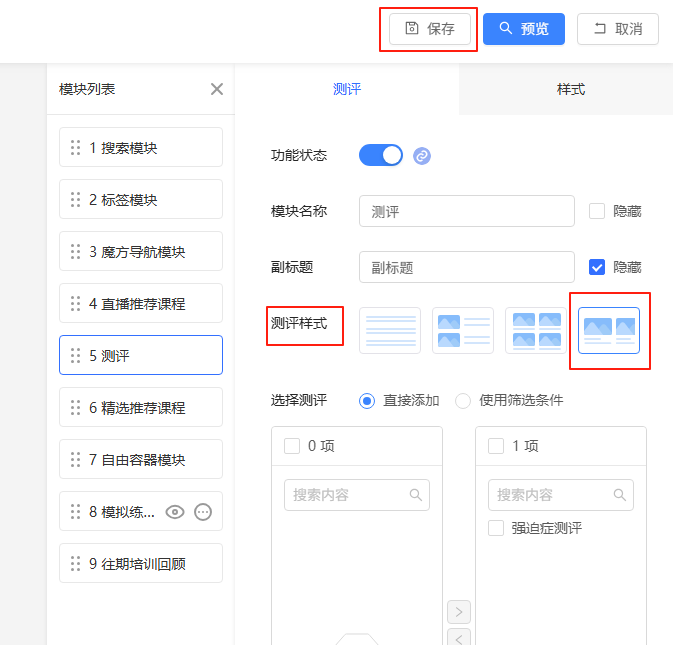Select the 7 自由容器模块 item

pyautogui.click(x=141, y=459)
